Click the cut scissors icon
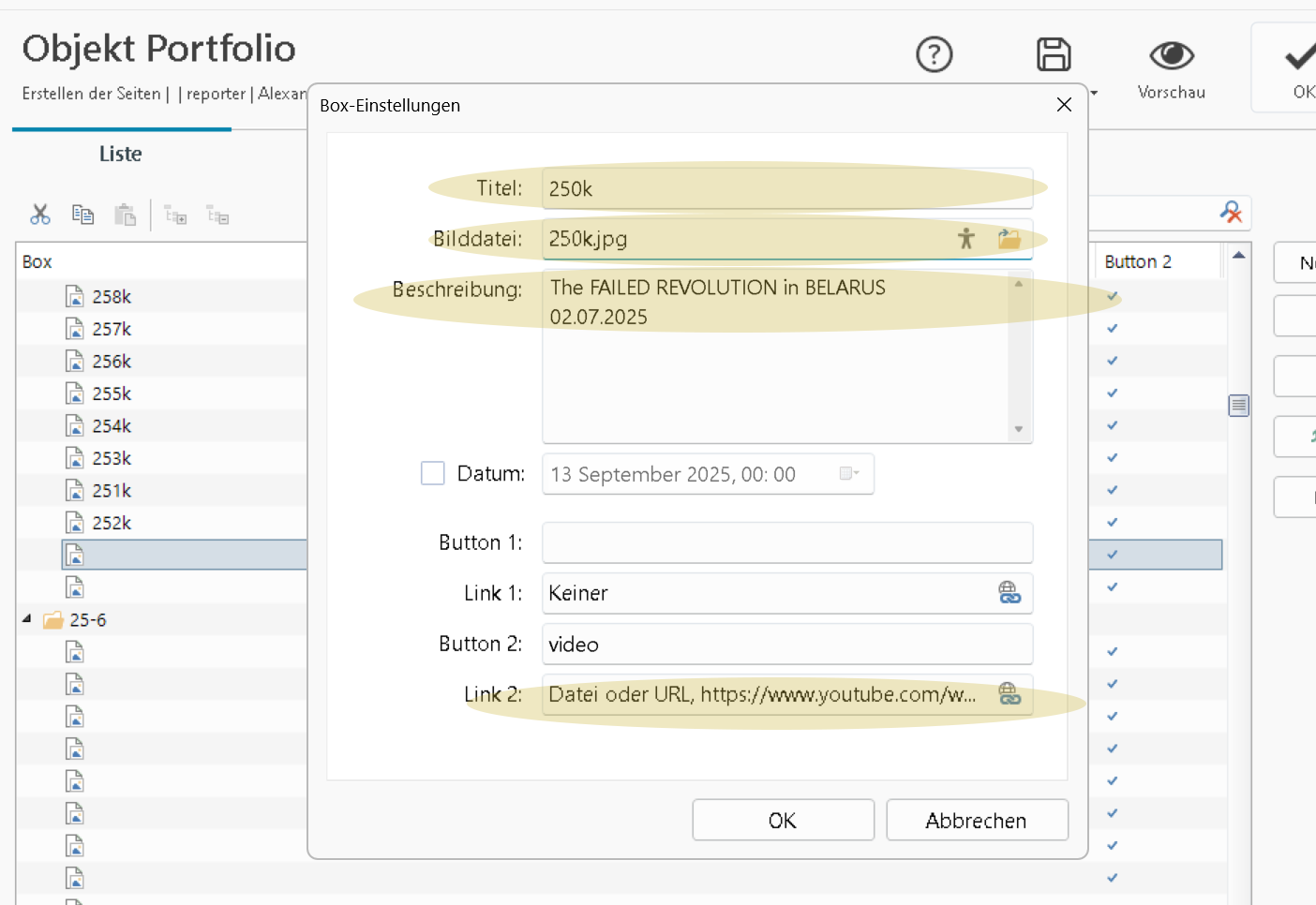 pos(40,215)
